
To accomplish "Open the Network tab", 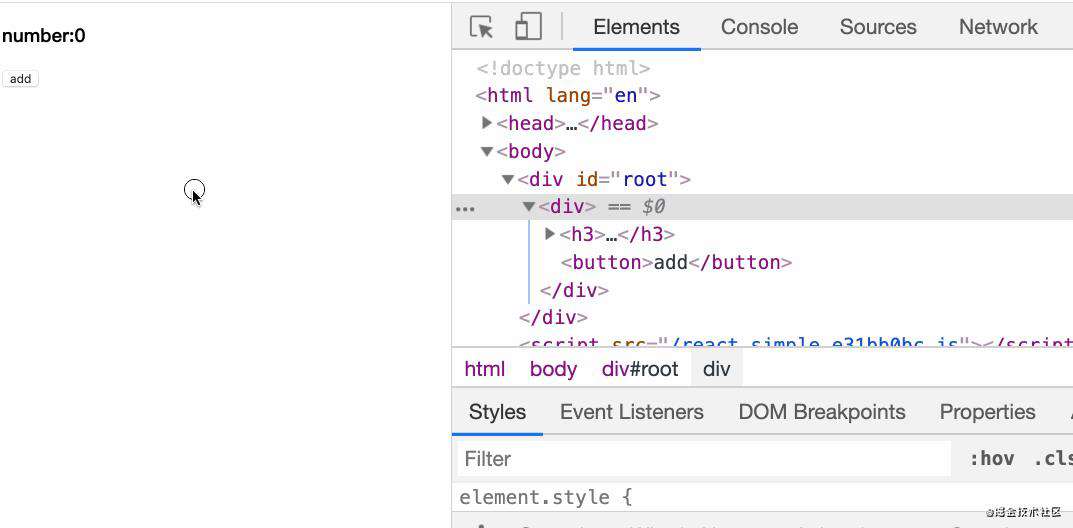I will tap(998, 27).
